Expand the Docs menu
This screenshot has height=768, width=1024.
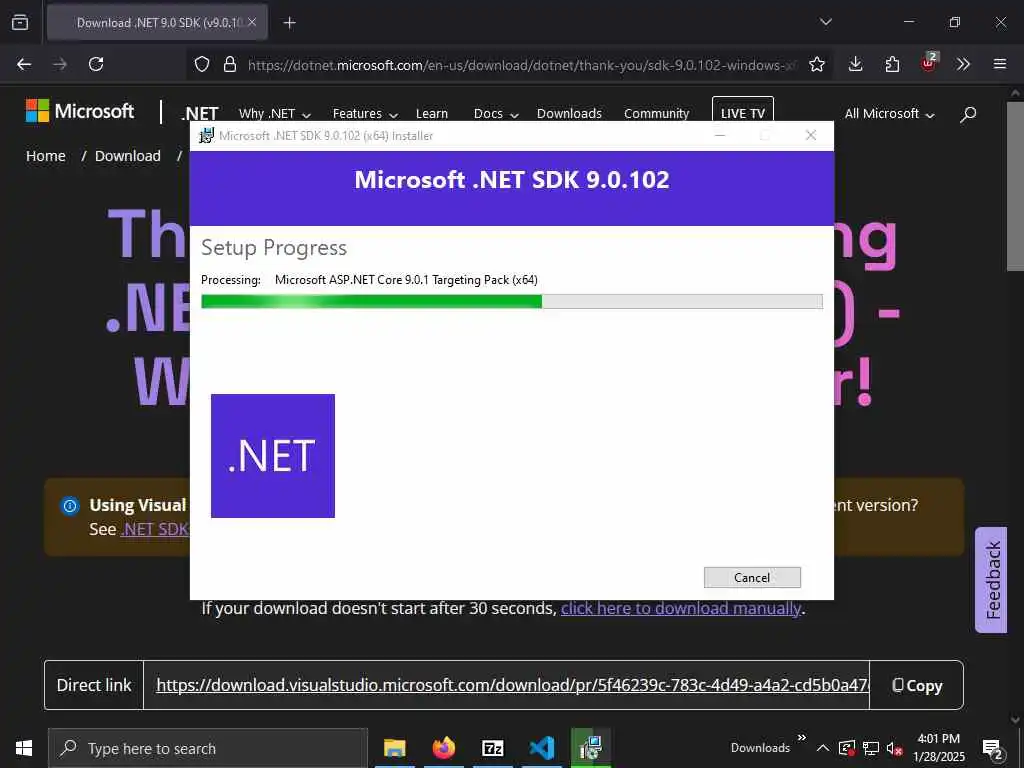[496, 114]
